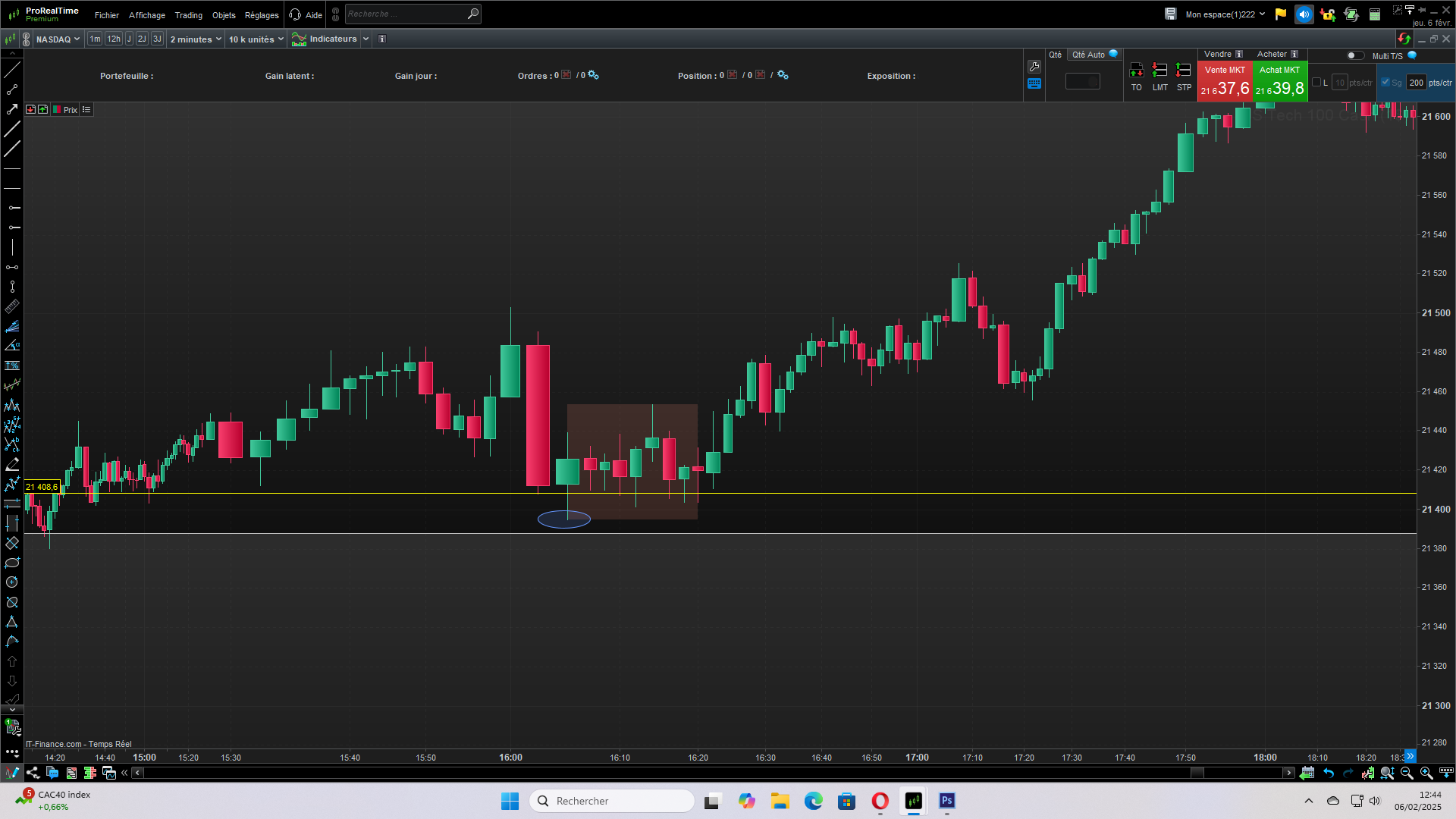Open the Indicateurs panel icon

pyautogui.click(x=299, y=39)
